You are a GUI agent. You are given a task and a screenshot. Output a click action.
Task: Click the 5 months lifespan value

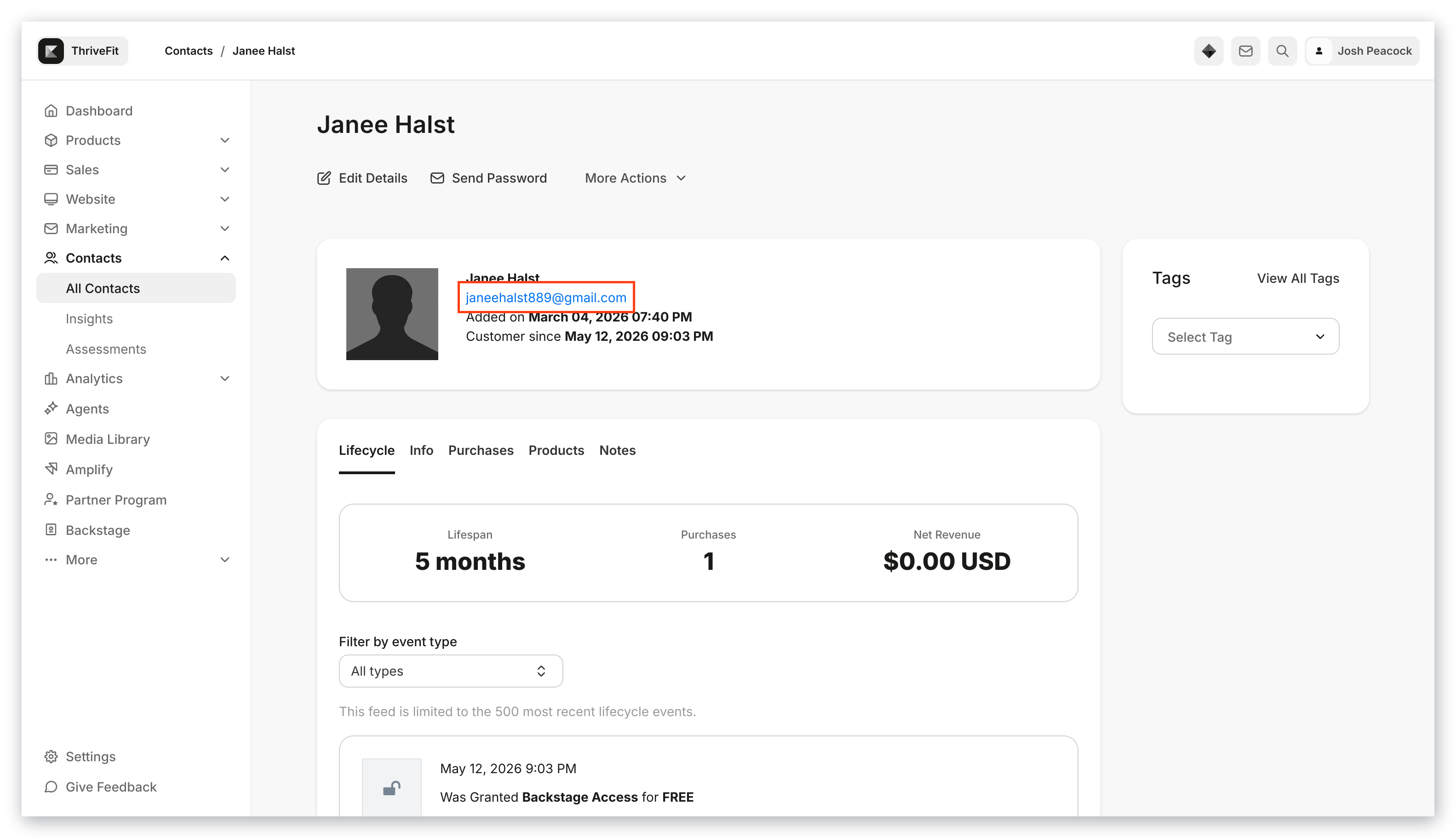(470, 561)
